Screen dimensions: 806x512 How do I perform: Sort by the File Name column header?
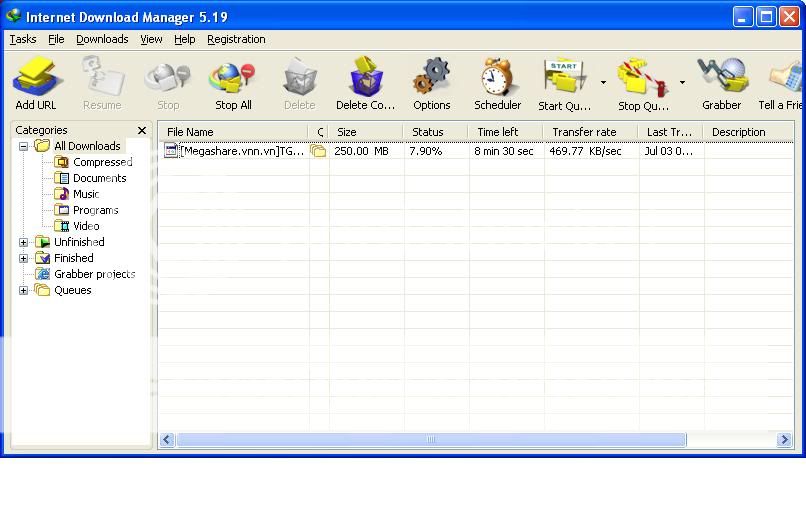(x=233, y=132)
